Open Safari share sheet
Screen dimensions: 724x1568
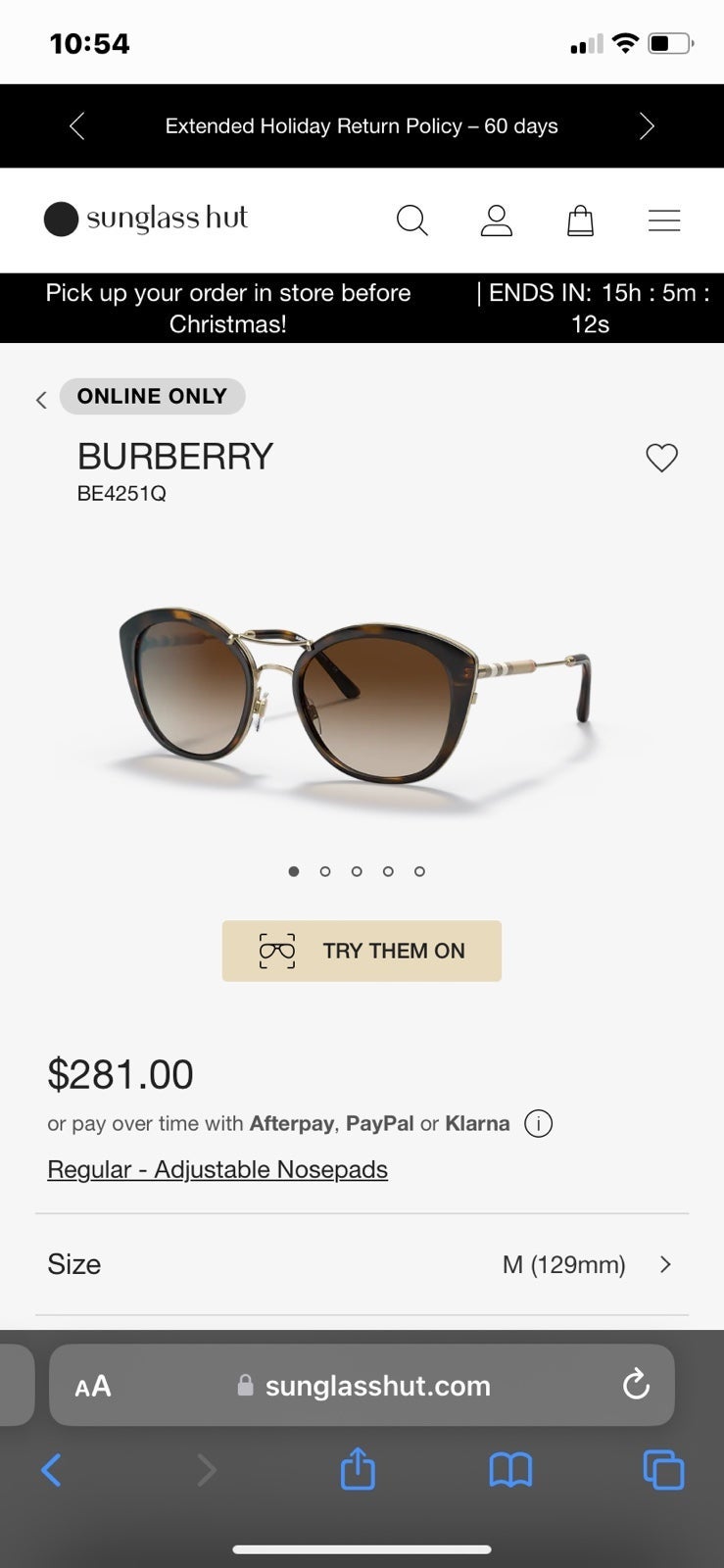click(358, 1469)
